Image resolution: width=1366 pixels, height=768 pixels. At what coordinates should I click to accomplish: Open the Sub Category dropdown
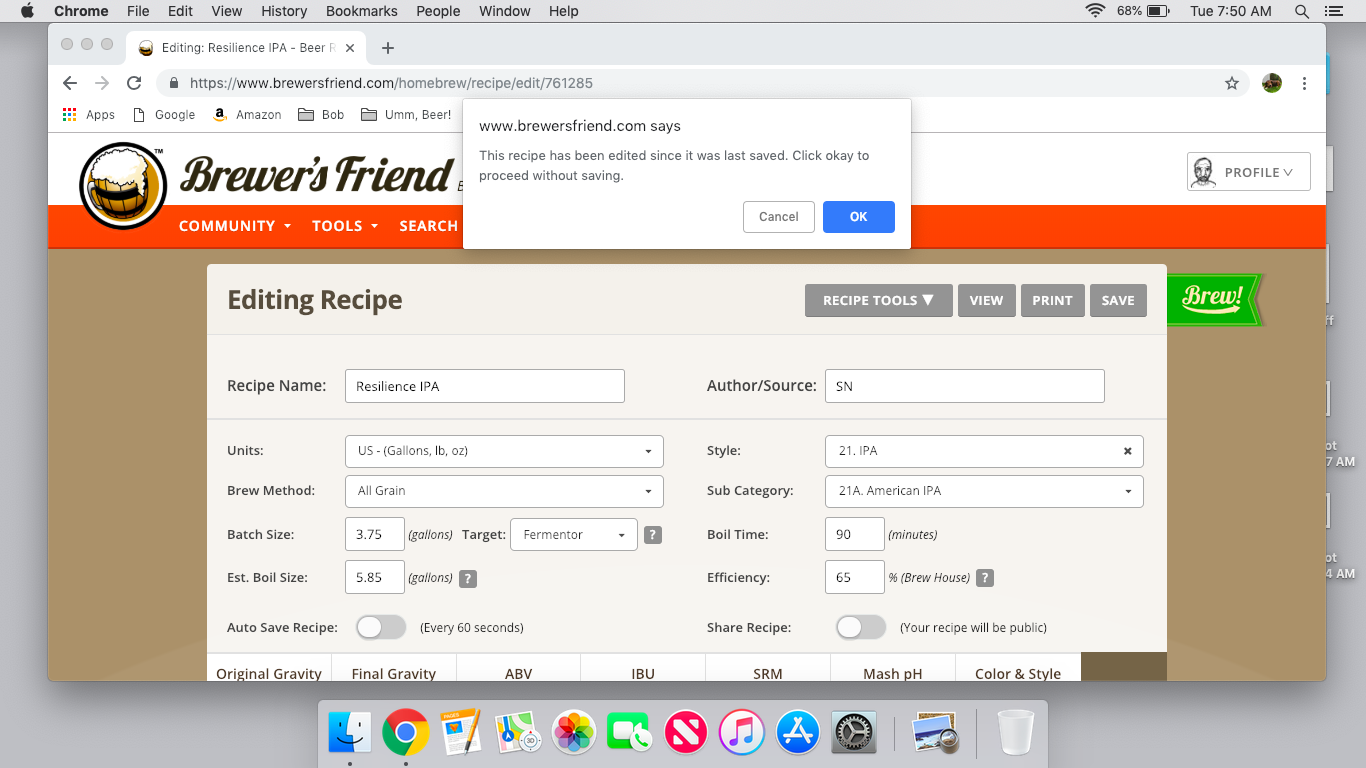pos(984,491)
